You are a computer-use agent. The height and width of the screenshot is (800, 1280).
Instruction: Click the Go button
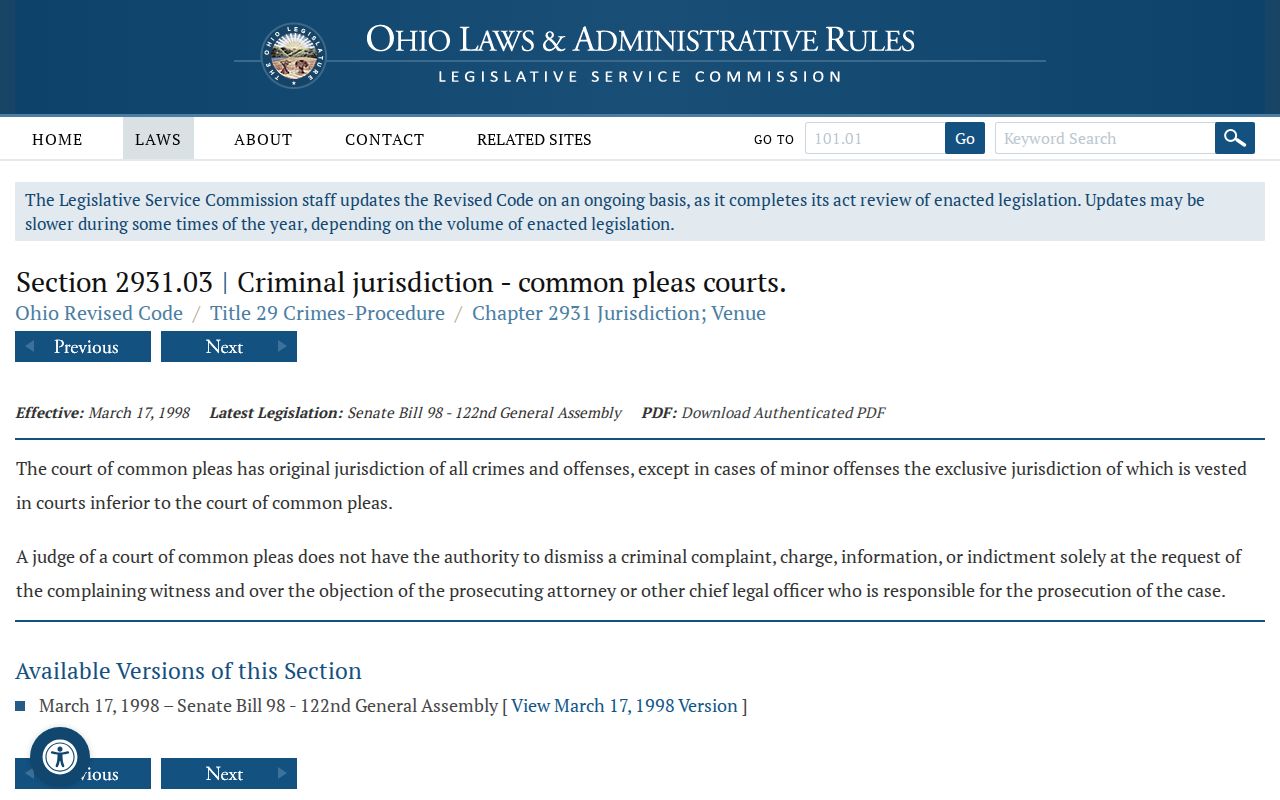point(965,138)
